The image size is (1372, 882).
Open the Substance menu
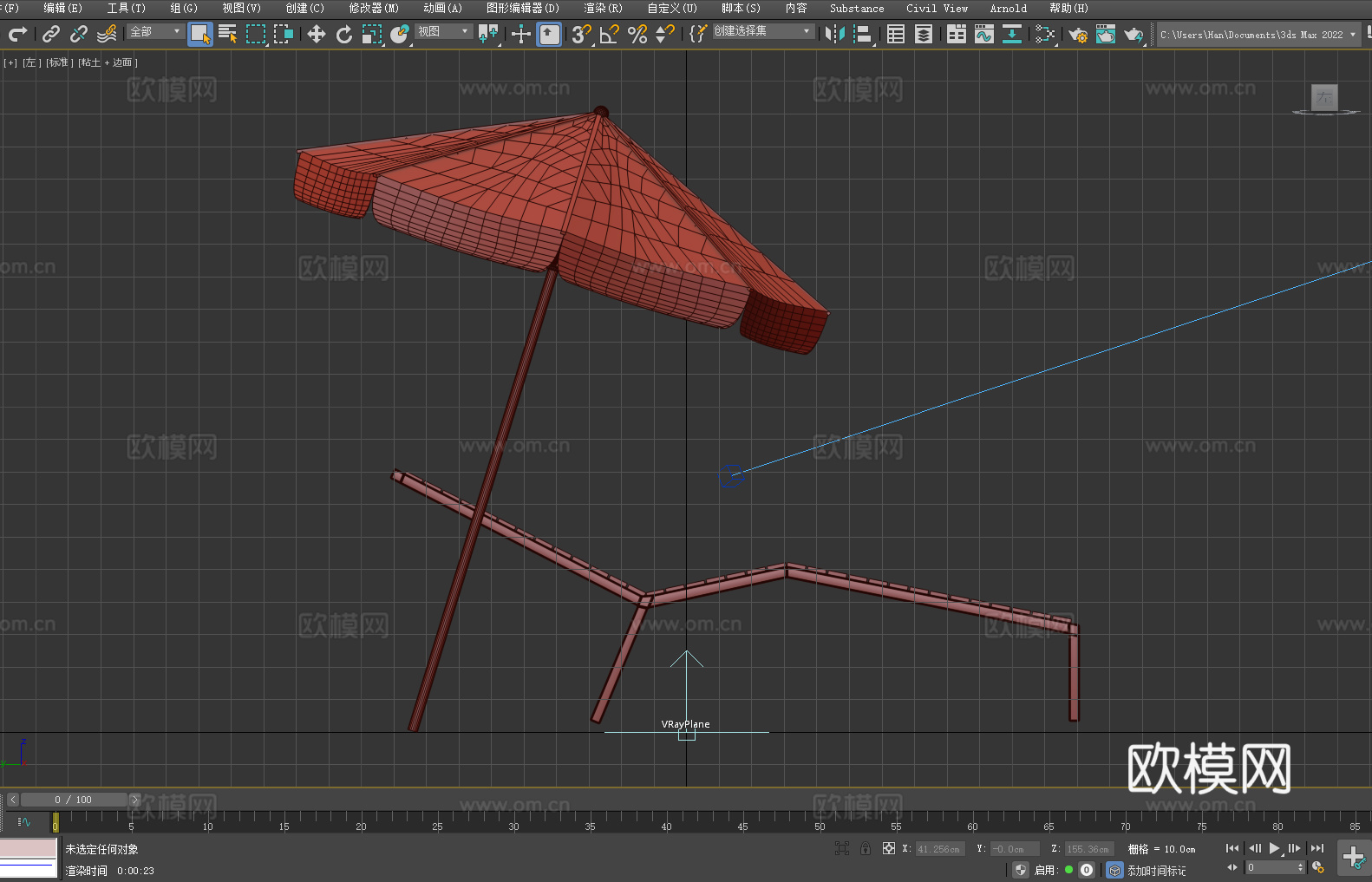[x=857, y=8]
